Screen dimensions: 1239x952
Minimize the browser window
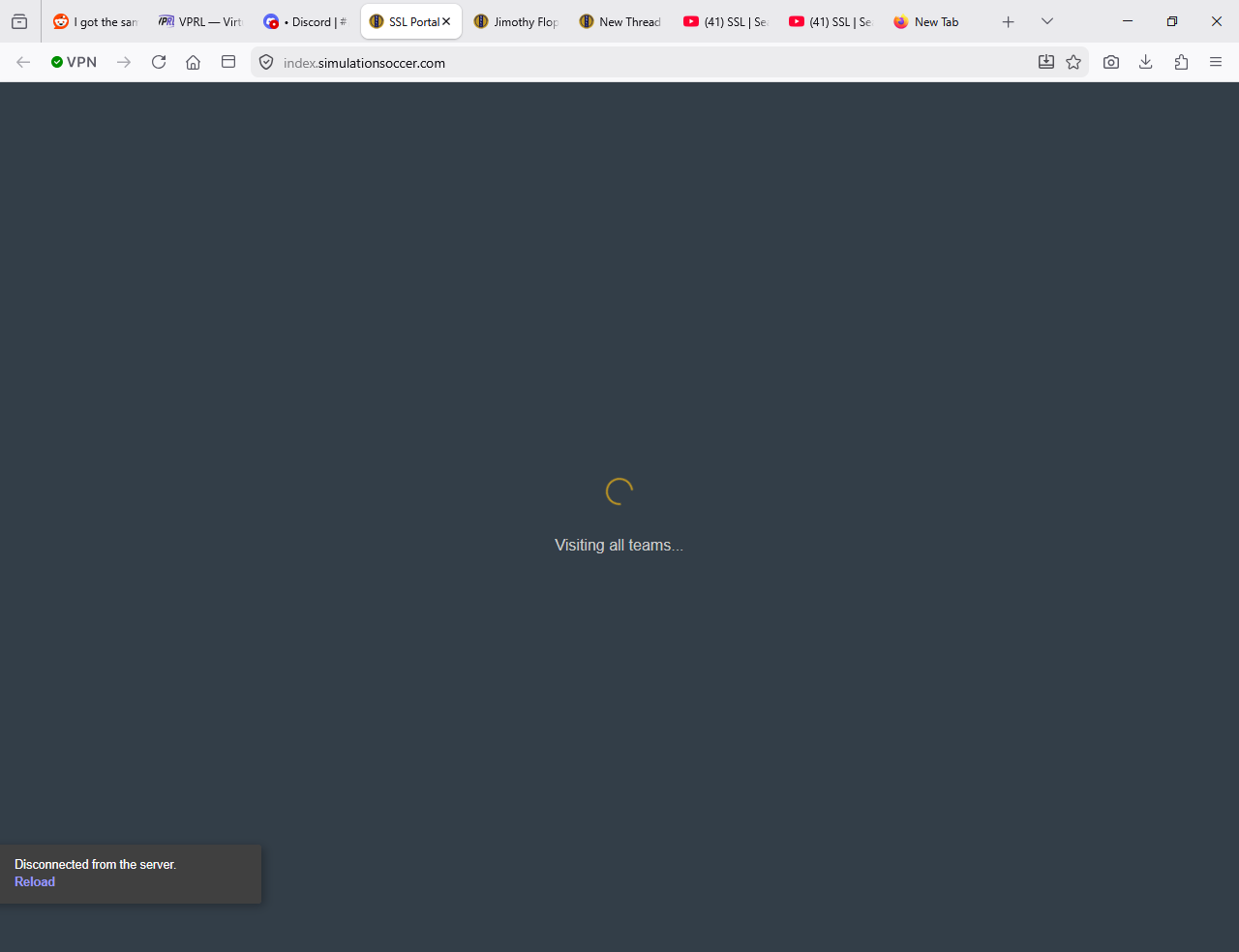1128,21
